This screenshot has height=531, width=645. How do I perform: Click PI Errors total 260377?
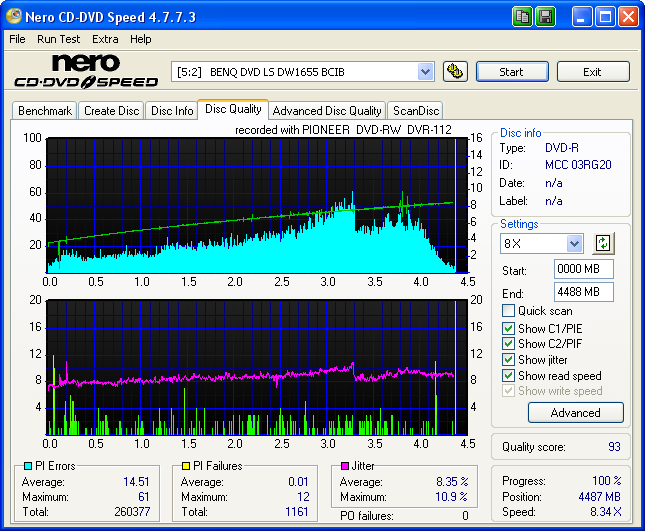[132, 511]
